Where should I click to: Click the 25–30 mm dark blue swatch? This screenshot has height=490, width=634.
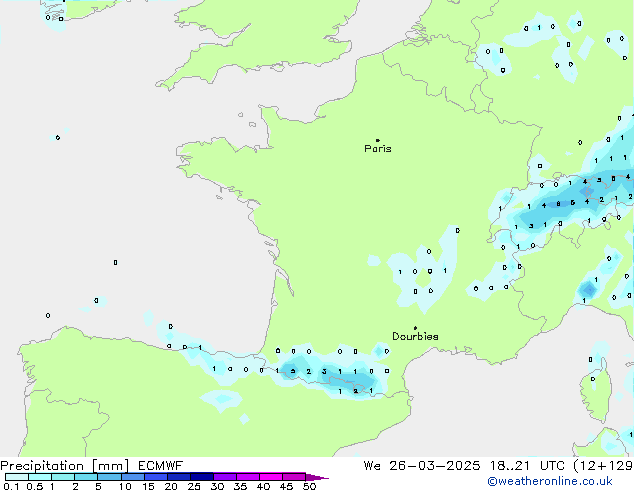(x=202, y=477)
